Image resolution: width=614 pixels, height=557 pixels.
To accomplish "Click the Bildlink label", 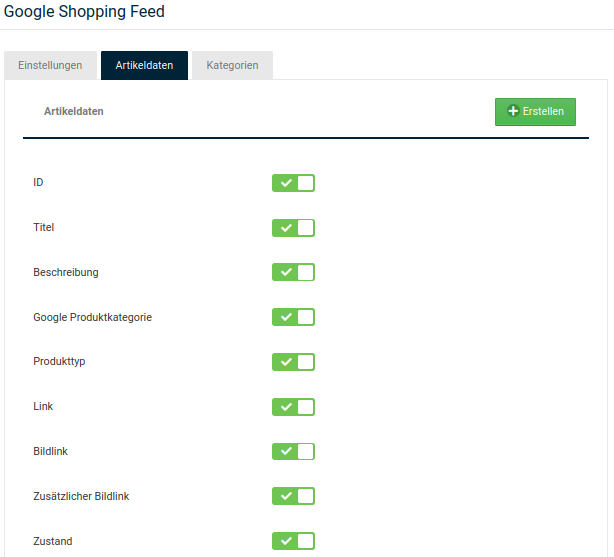I will (x=51, y=451).
